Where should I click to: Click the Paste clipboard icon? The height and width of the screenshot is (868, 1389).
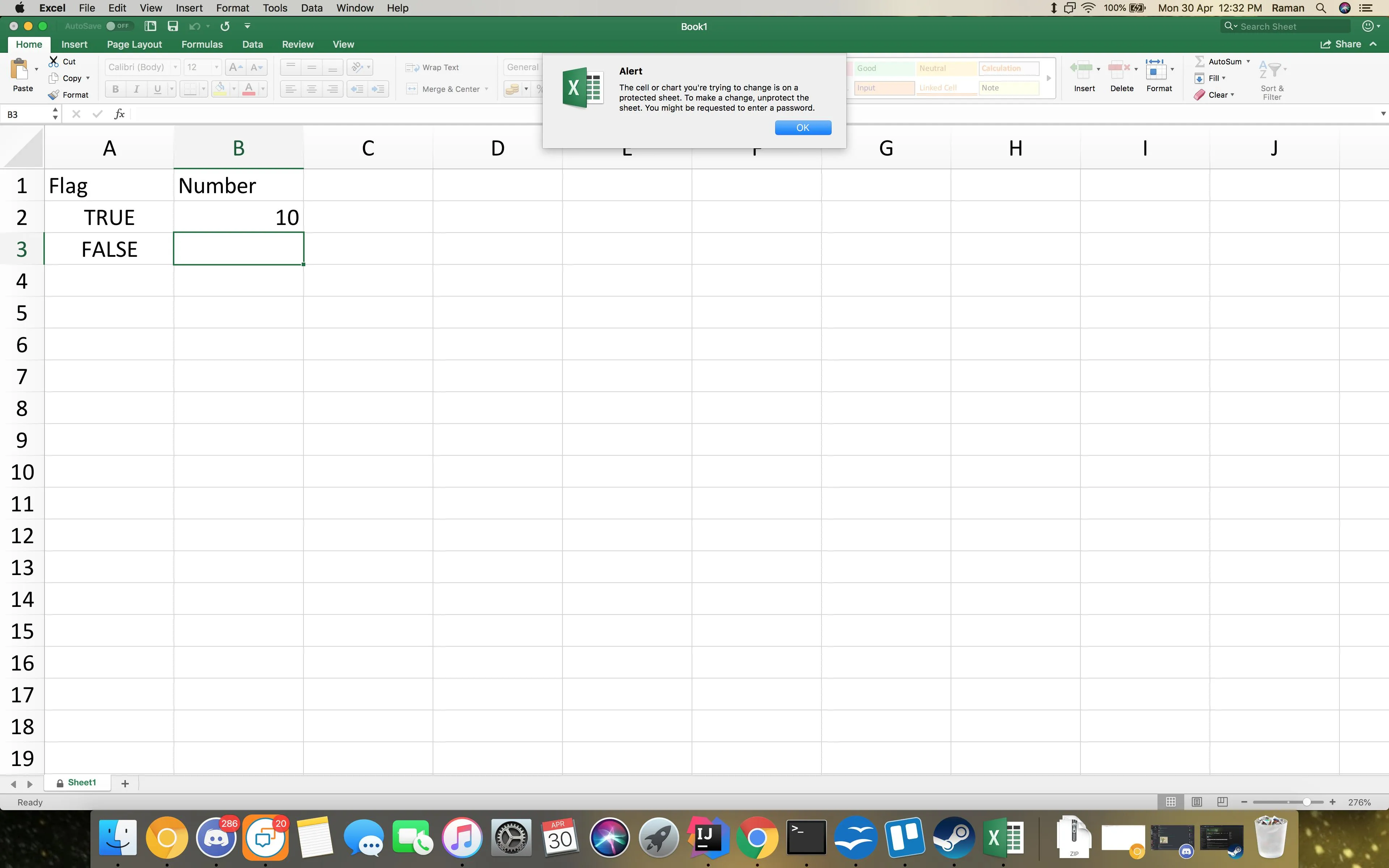click(20, 69)
